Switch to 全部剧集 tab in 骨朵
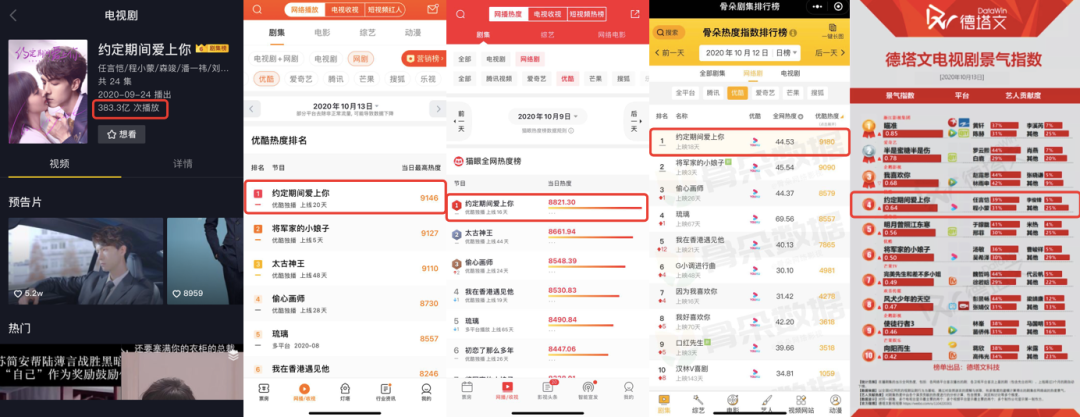 point(712,73)
